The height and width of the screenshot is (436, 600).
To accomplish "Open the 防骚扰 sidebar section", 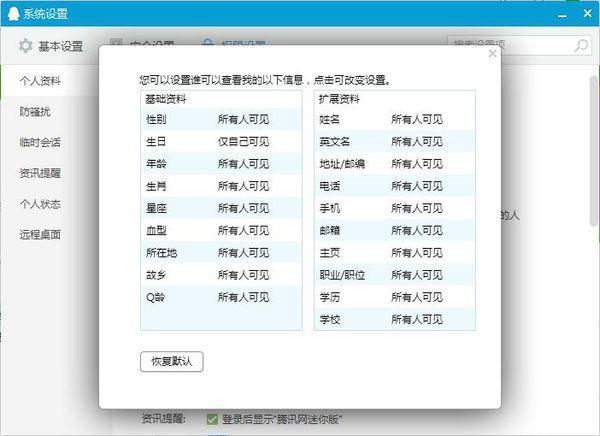I will [34, 111].
